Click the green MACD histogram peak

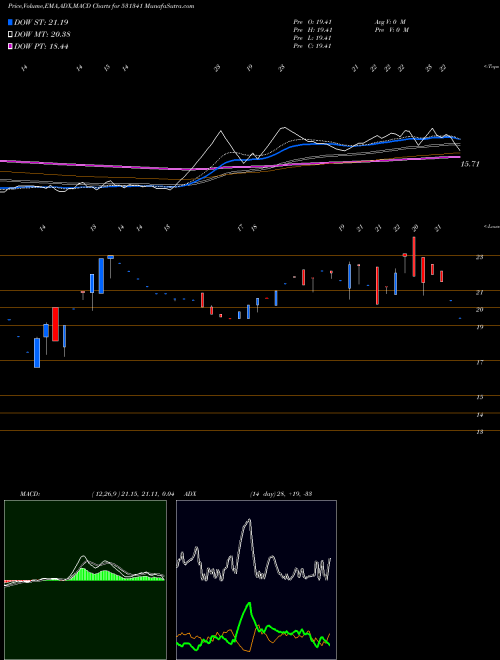coord(83,574)
